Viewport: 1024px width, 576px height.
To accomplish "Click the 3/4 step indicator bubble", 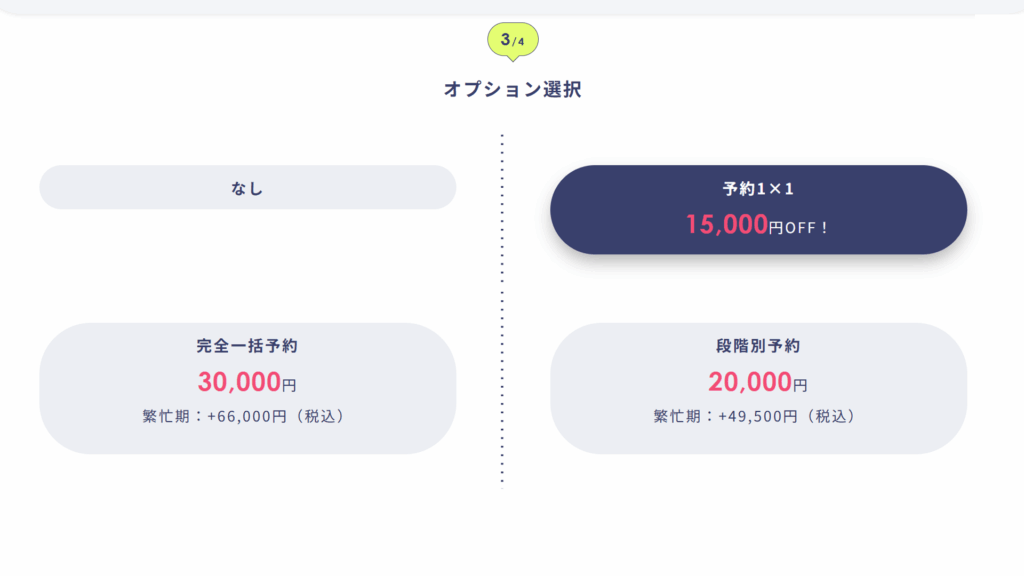I will pyautogui.click(x=512, y=40).
